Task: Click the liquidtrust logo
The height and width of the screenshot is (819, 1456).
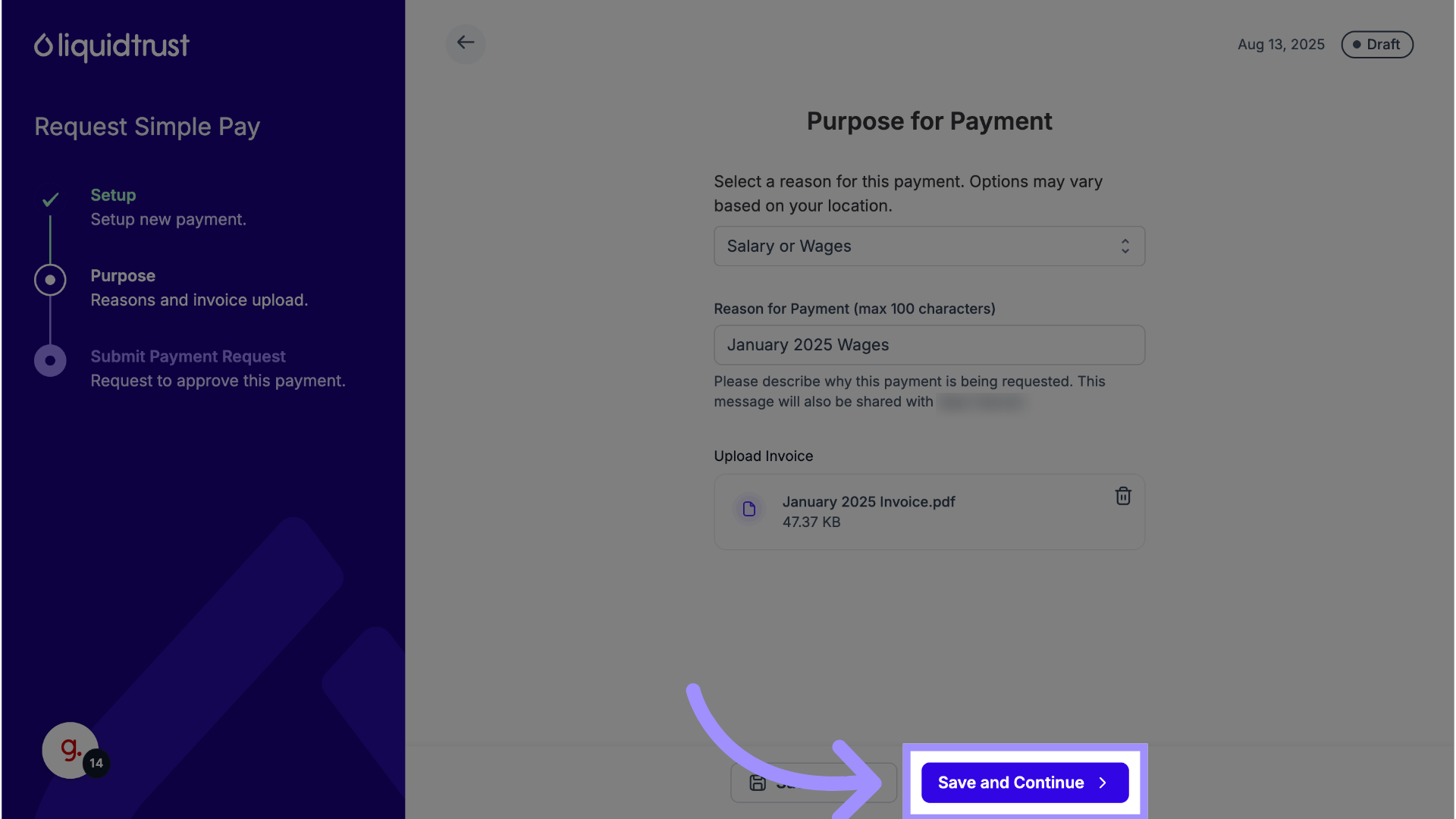Action: coord(111,46)
